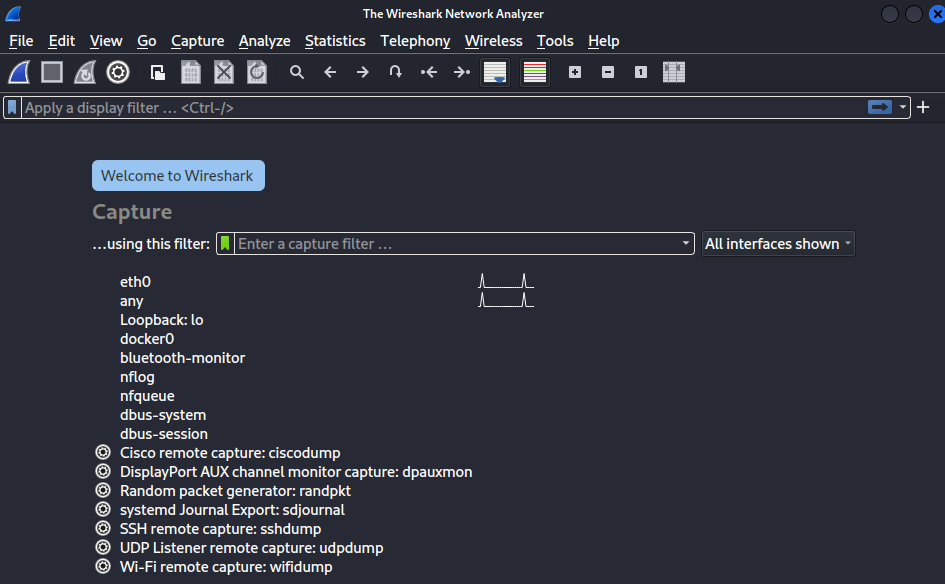Zoom out the main window text

(608, 72)
